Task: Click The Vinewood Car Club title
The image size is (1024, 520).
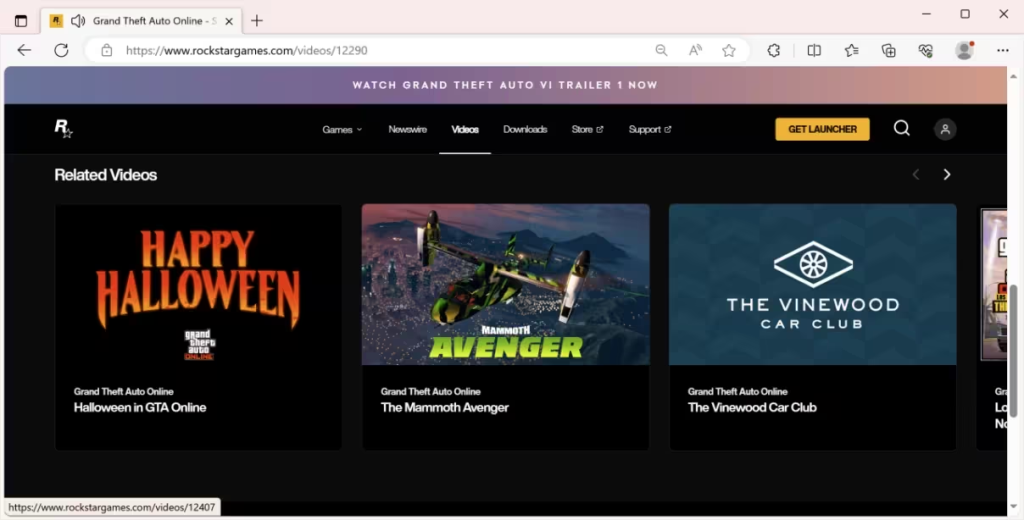Action: click(x=752, y=407)
